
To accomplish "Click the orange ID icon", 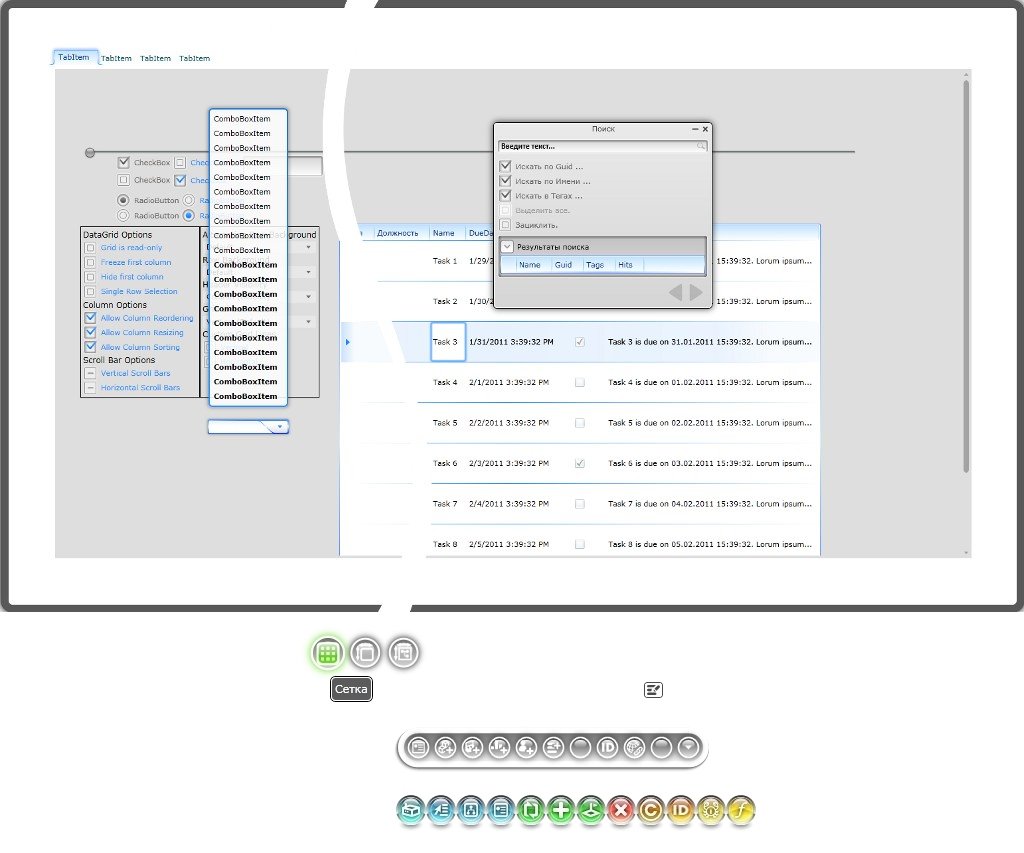I will (680, 811).
